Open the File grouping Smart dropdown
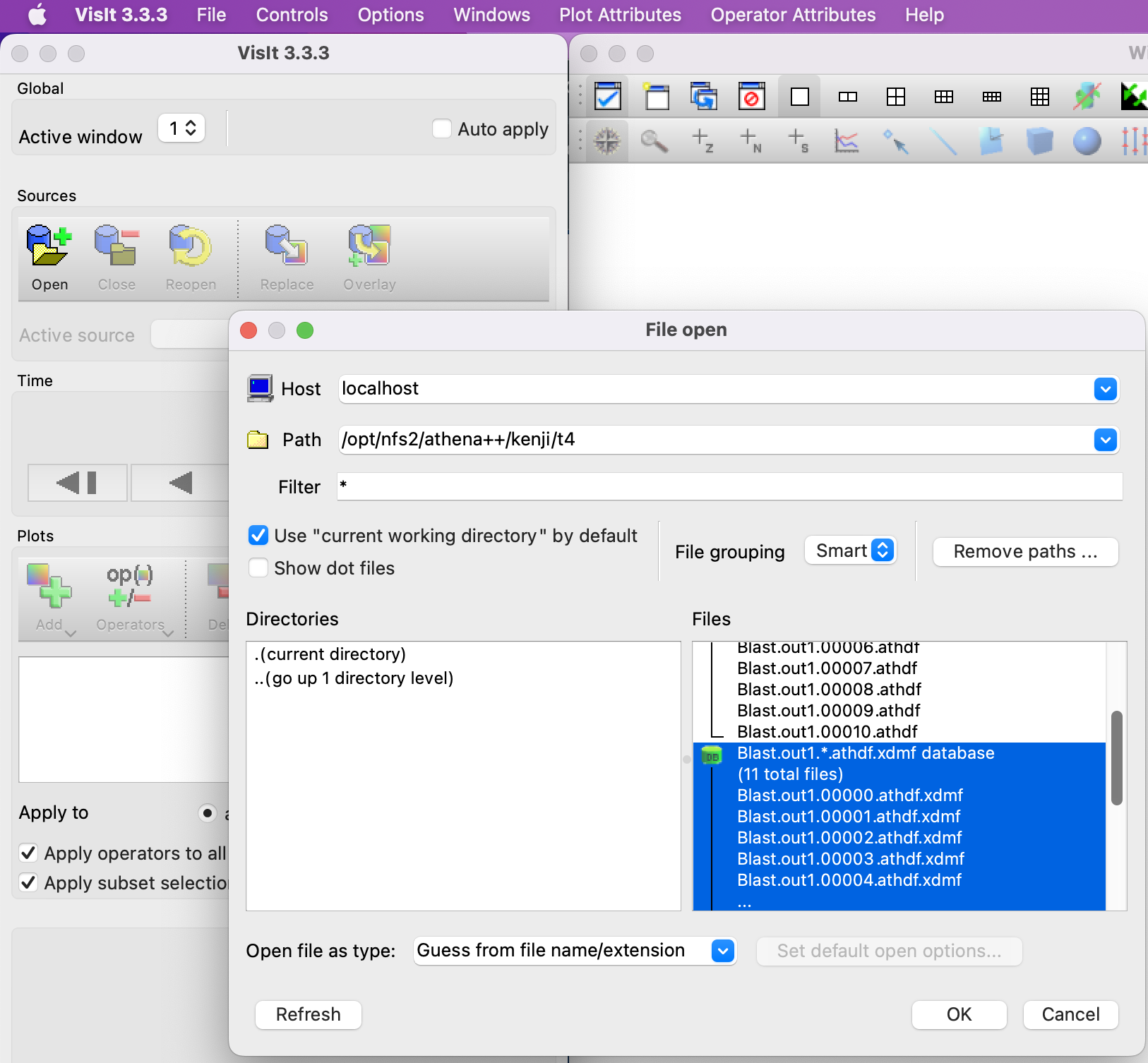The width and height of the screenshot is (1148, 1063). point(851,551)
